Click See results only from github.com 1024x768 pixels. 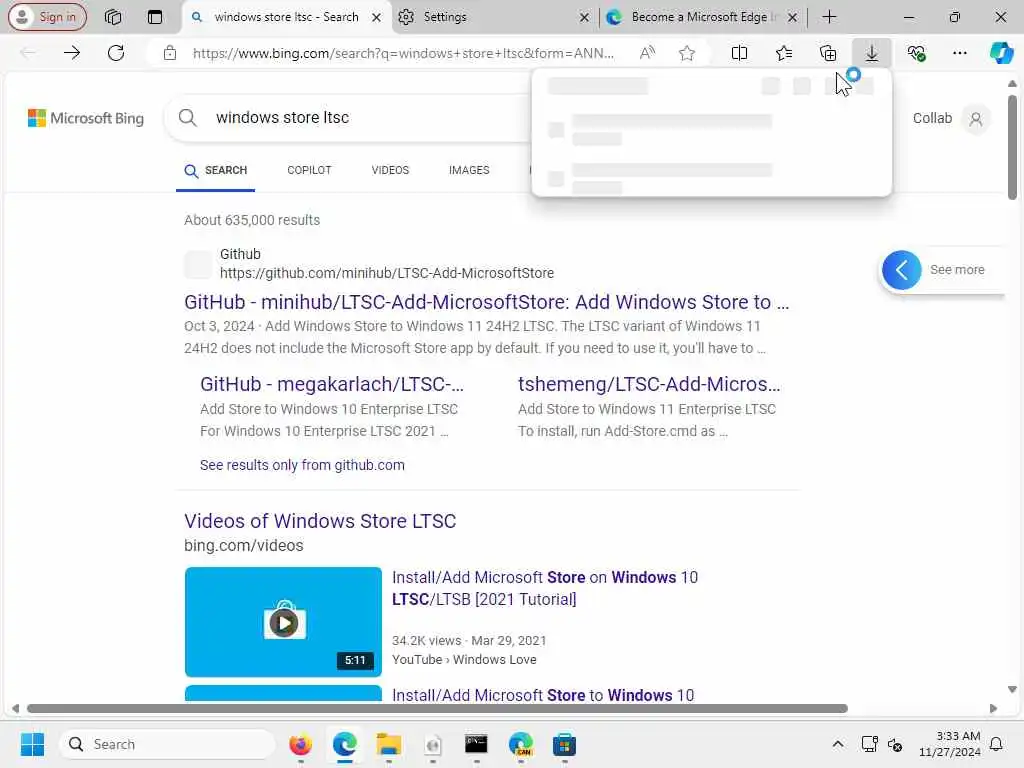(x=302, y=465)
